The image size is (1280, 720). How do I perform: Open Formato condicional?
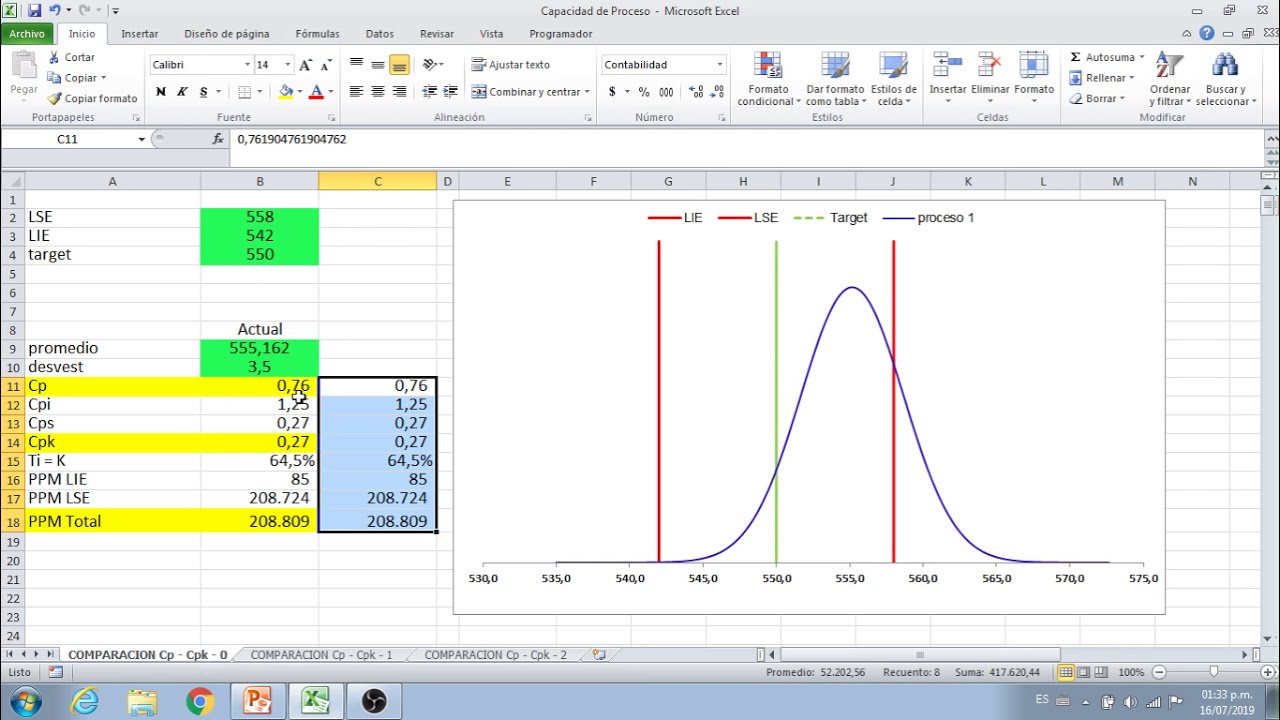click(768, 79)
